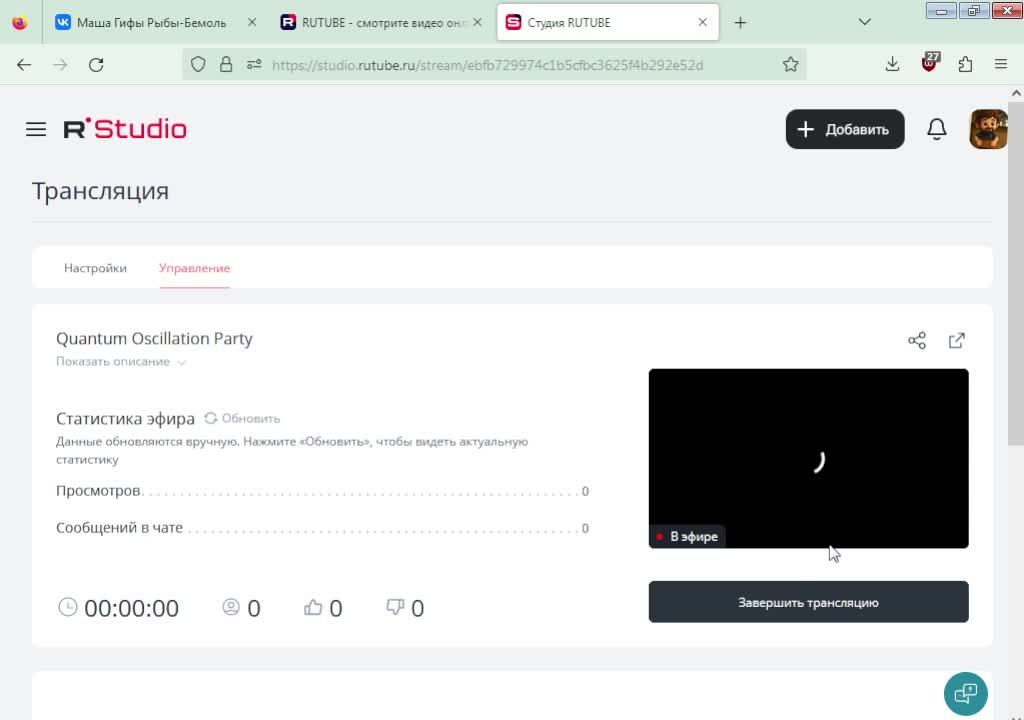
Task: Click the Добавить button
Action: pyautogui.click(x=845, y=129)
